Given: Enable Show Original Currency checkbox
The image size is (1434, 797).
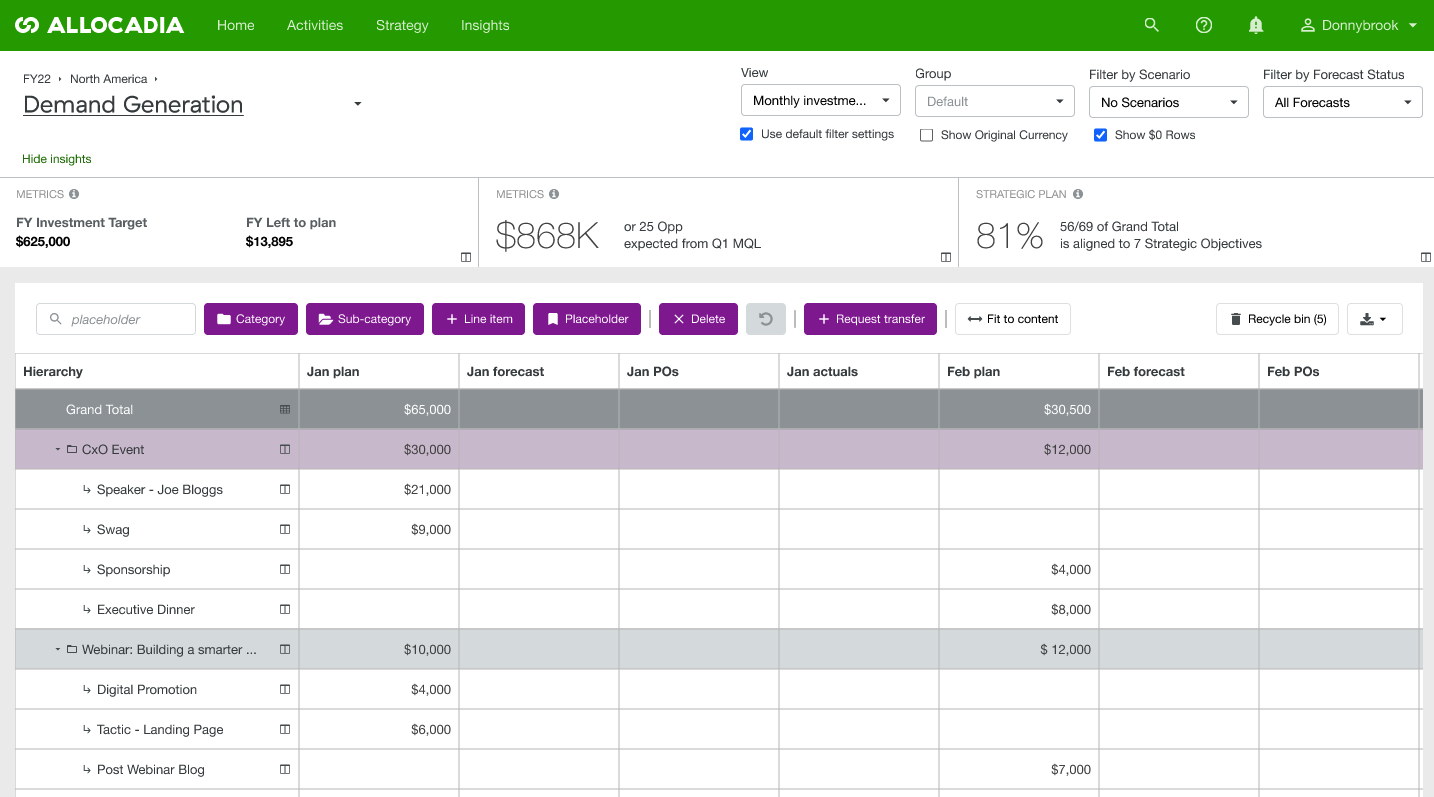Looking at the screenshot, I should click(x=926, y=135).
